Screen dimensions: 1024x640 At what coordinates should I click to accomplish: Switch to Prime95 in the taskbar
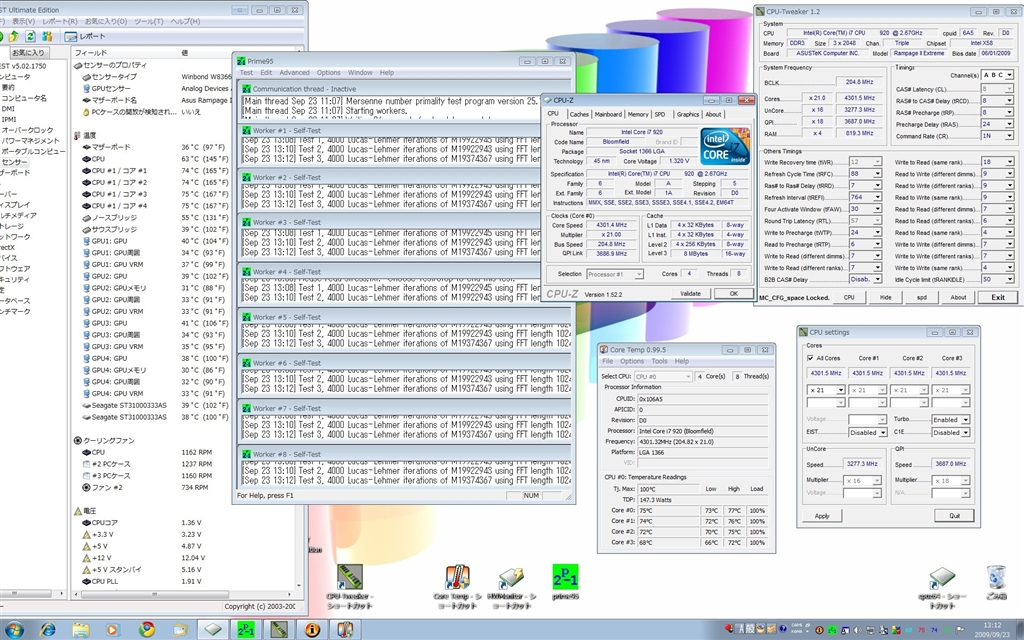click(245, 629)
